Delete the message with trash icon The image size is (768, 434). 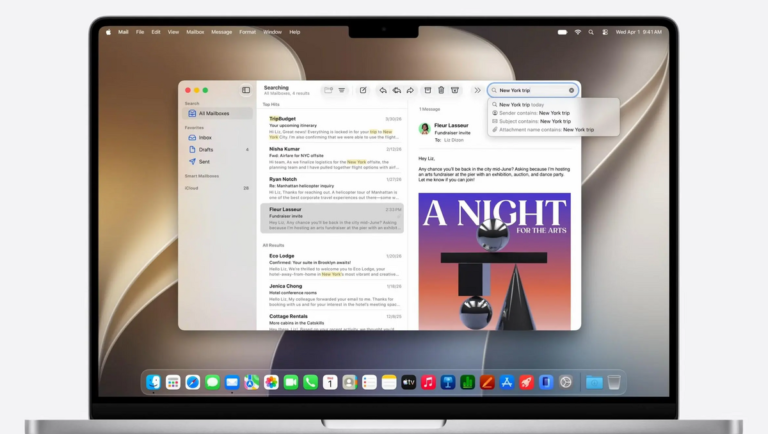(x=441, y=90)
